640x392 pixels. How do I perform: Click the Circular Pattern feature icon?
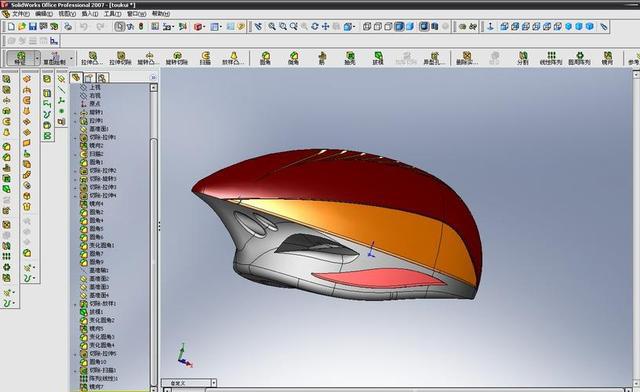pos(580,58)
